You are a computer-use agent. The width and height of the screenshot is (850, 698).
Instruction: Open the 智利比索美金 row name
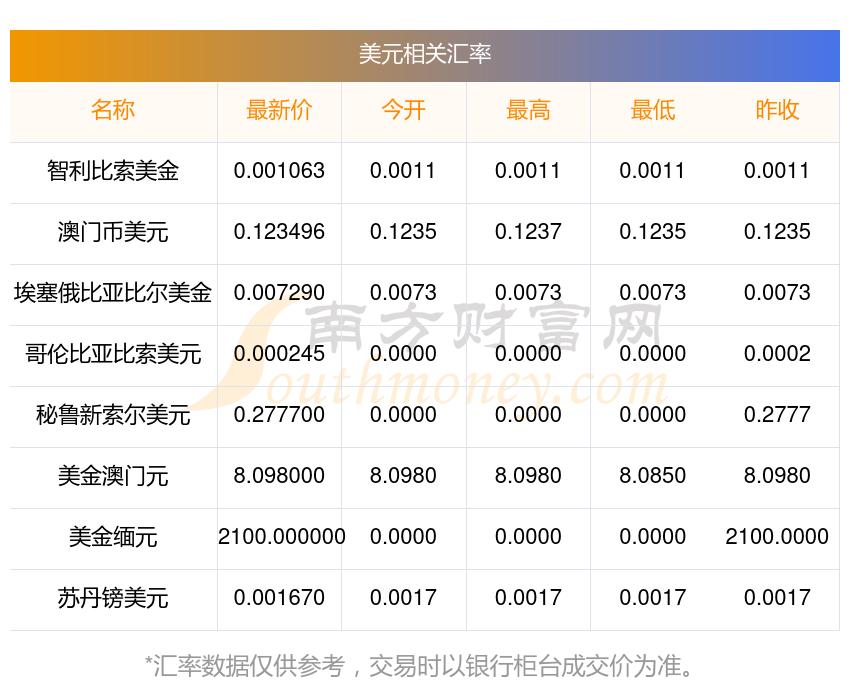(x=113, y=171)
